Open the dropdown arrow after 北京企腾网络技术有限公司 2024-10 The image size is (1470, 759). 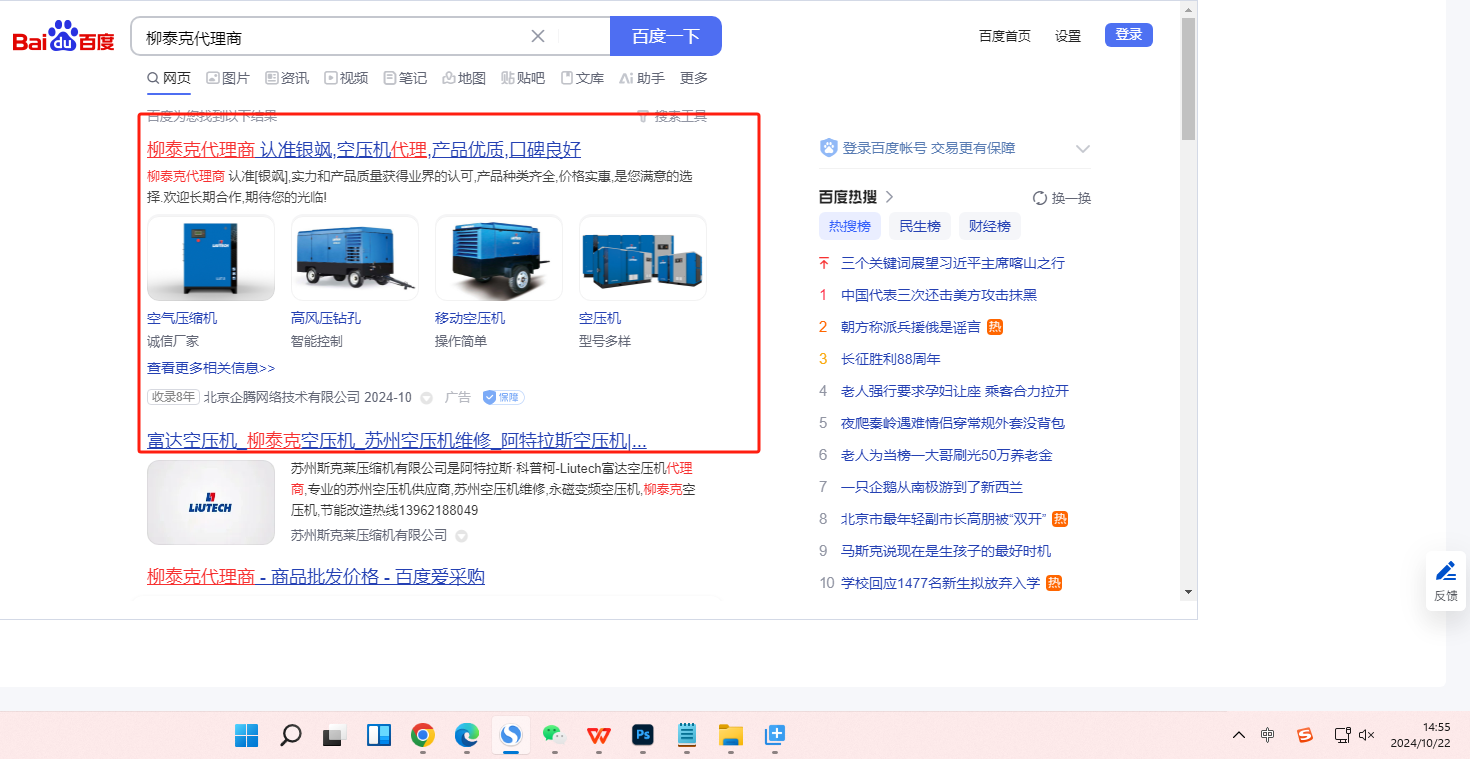[x=426, y=398]
